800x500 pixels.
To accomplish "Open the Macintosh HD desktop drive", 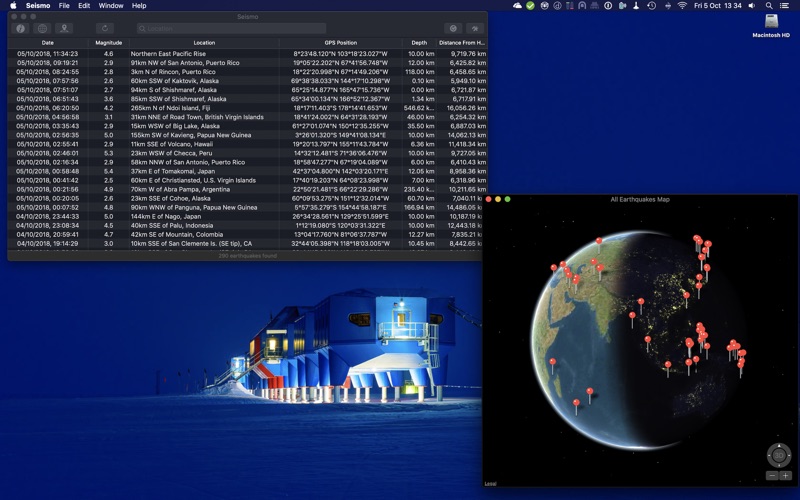I will [771, 26].
